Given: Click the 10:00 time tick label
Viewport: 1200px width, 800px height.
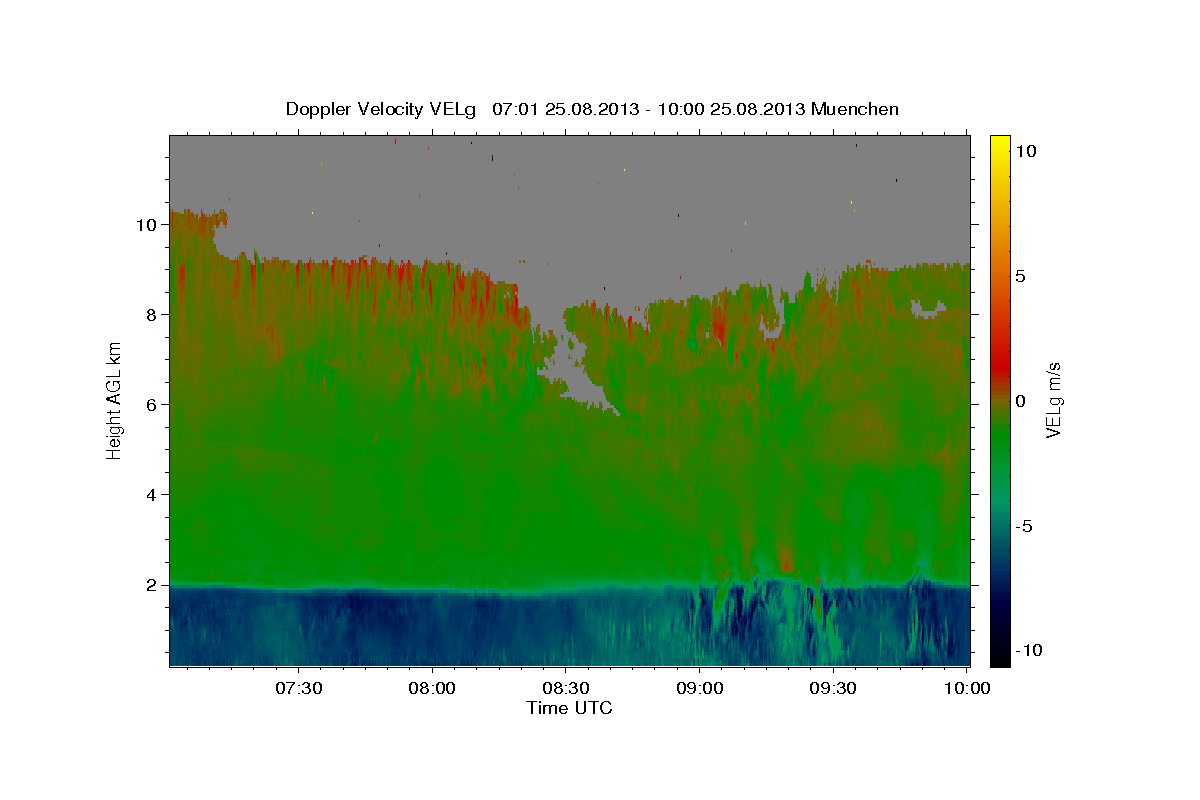Looking at the screenshot, I should (x=967, y=688).
